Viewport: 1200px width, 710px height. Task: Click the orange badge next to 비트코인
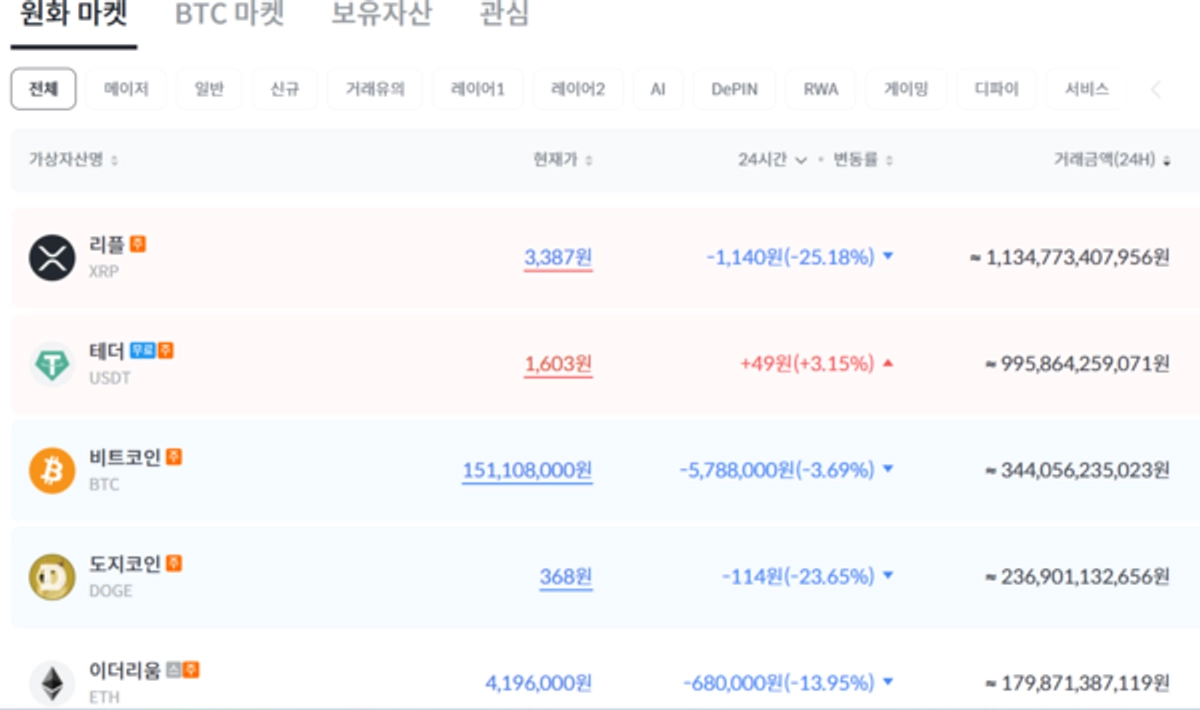(174, 457)
